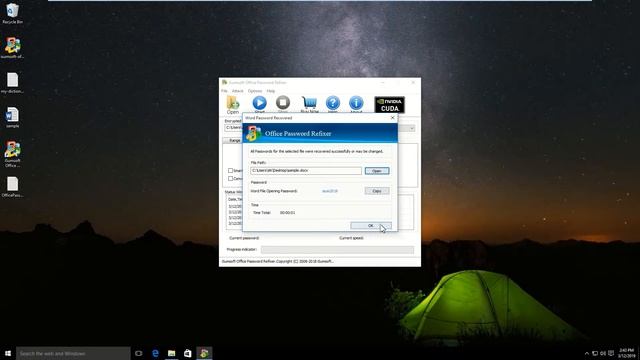Click OK in the recovered dialog

click(x=371, y=226)
